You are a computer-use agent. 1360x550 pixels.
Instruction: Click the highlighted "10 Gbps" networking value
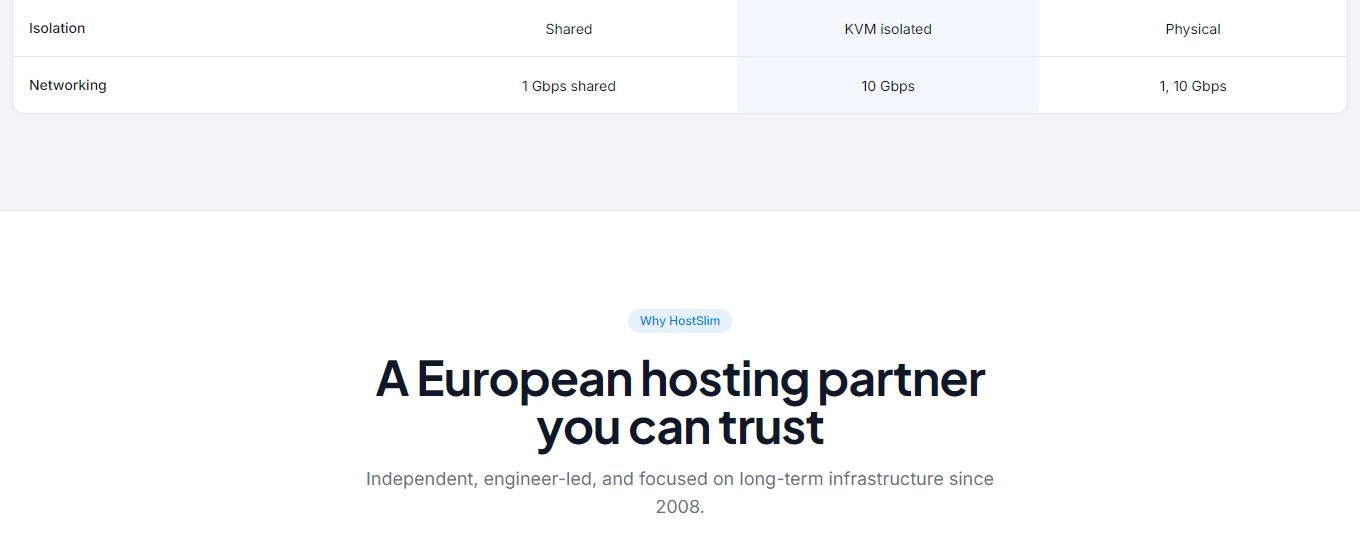point(888,86)
